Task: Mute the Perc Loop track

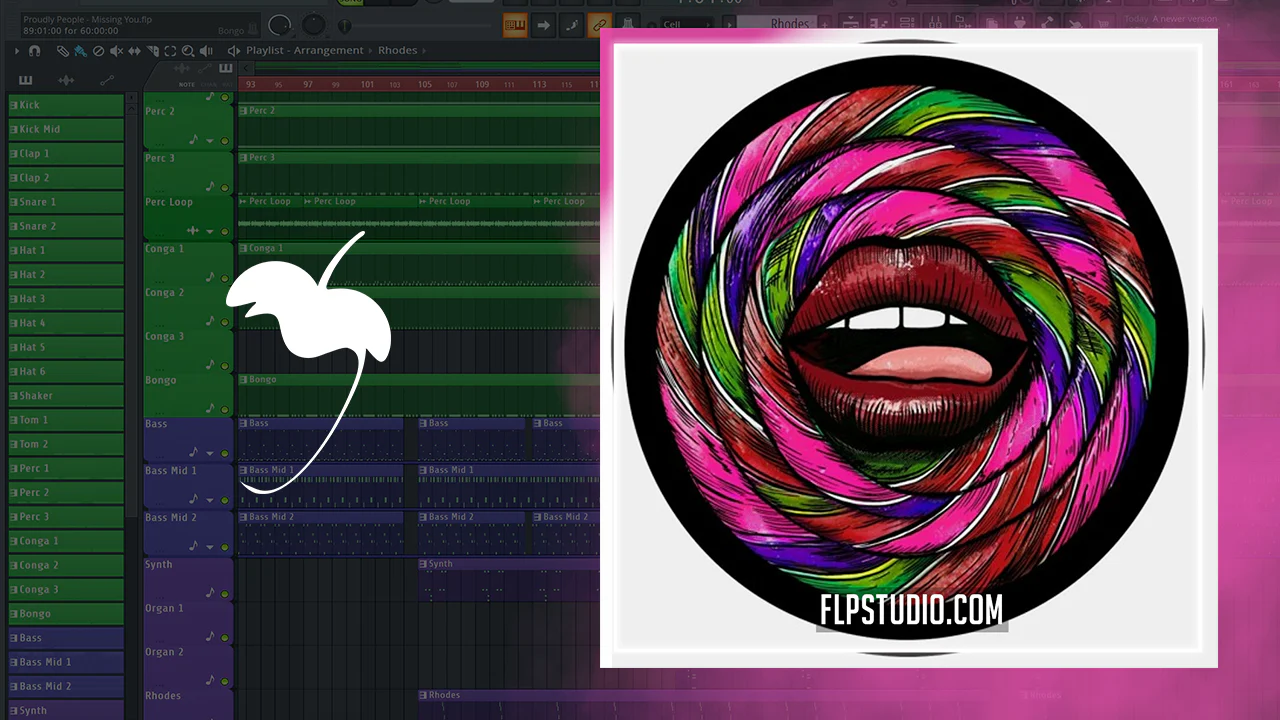Action: point(225,232)
